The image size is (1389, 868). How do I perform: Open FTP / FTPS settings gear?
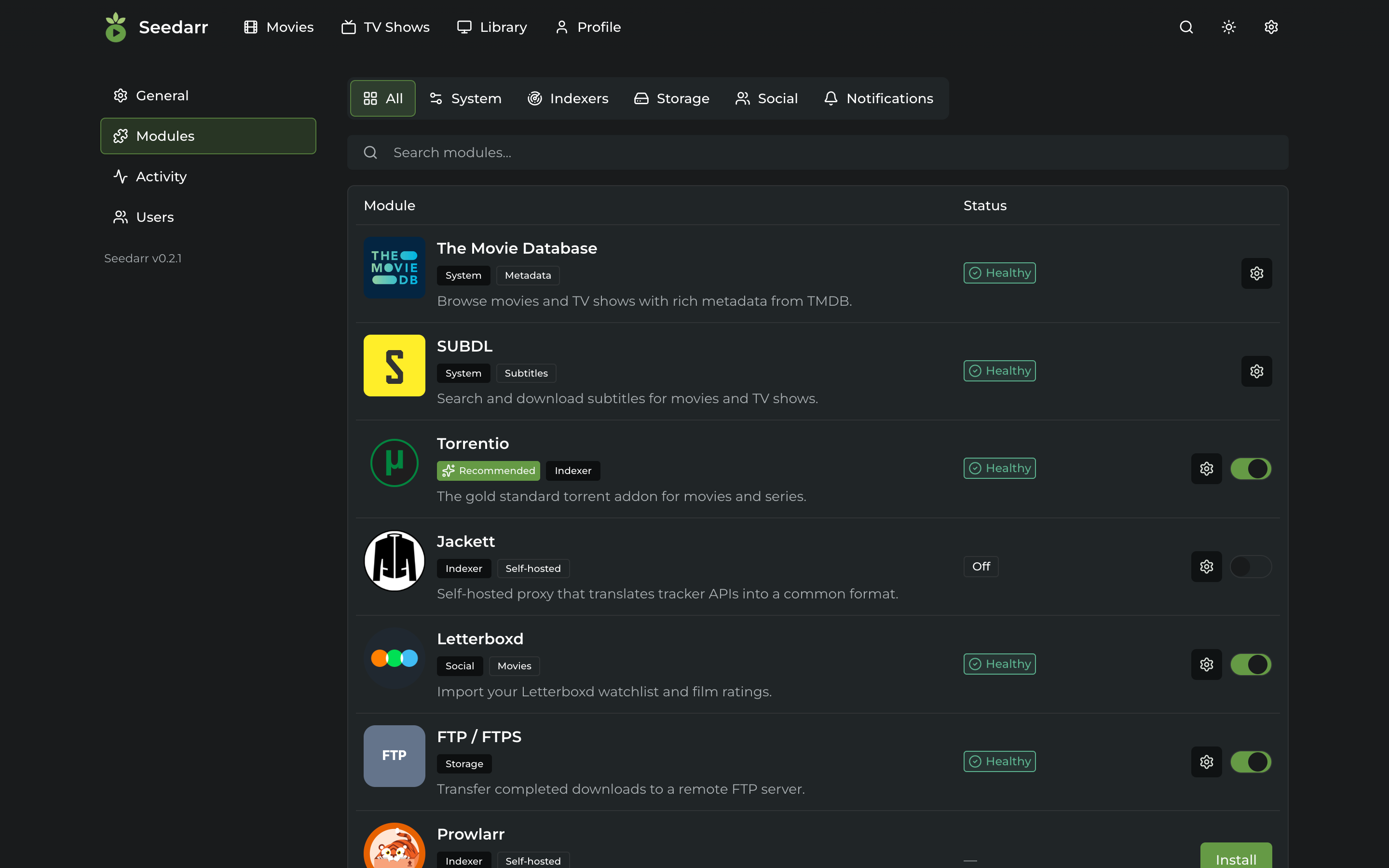pos(1207,762)
